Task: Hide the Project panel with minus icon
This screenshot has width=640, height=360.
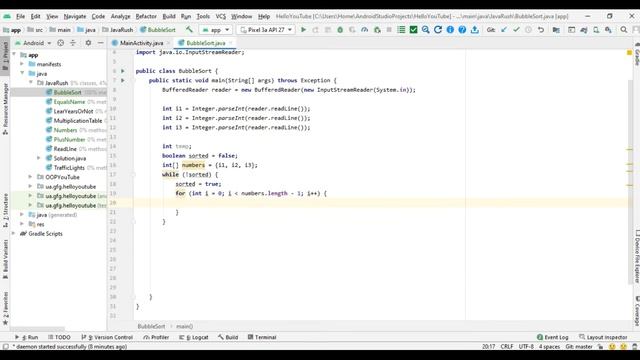Action: pyautogui.click(x=100, y=43)
